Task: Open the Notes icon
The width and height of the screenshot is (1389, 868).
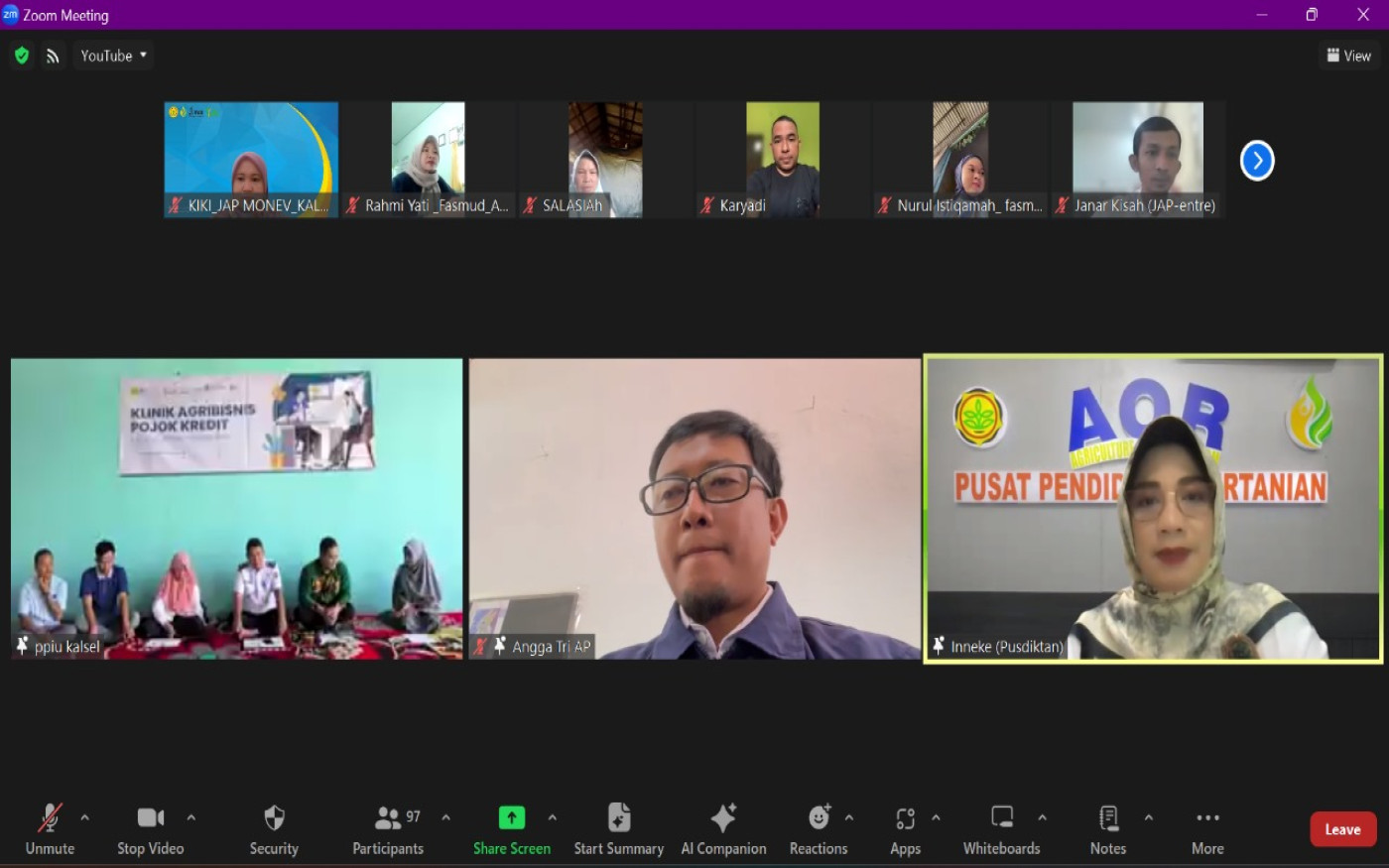Action: pos(1108,818)
